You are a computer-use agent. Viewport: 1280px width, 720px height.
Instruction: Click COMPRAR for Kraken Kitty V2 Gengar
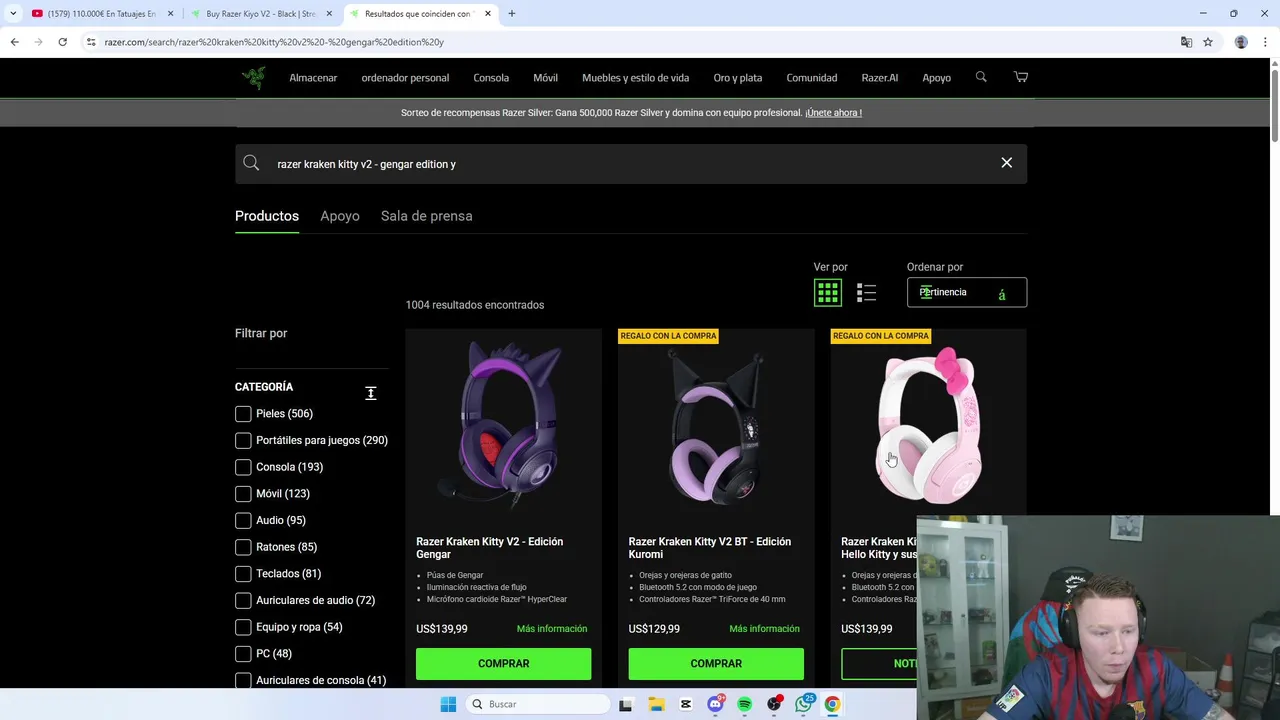pyautogui.click(x=503, y=664)
